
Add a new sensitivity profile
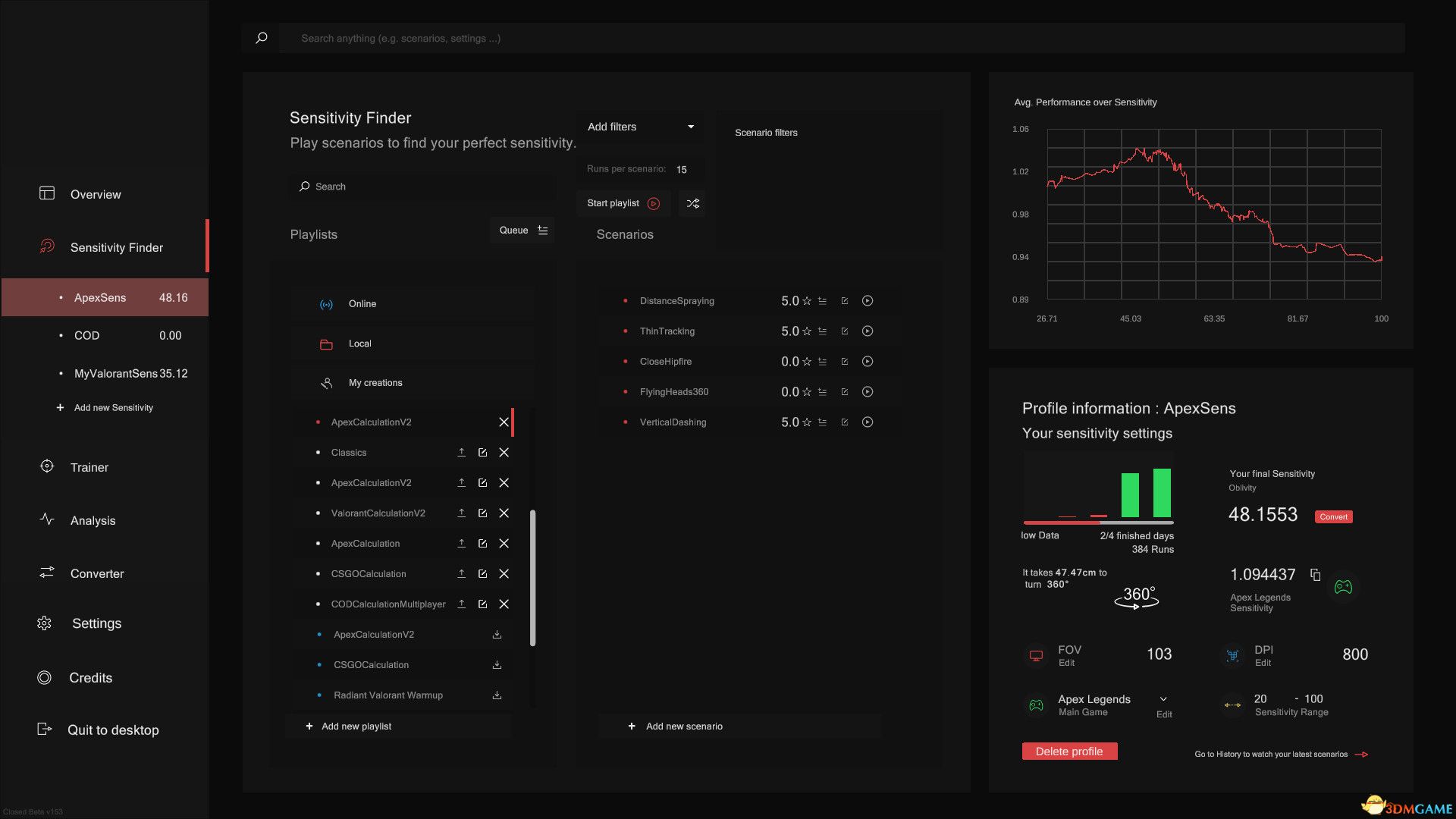tap(105, 408)
